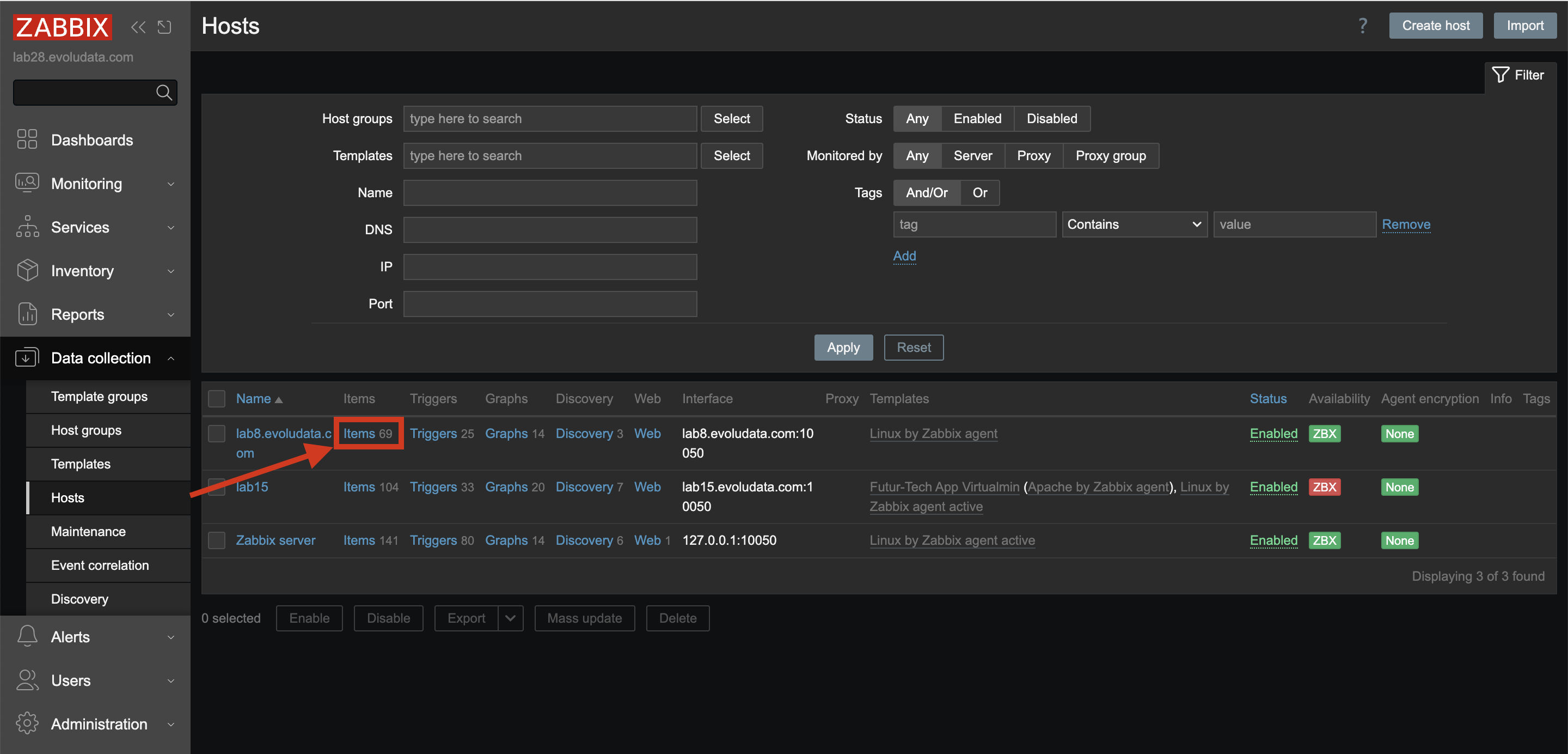Click the Inventory box icon
Screen dimensions: 1568x754
click(x=27, y=270)
